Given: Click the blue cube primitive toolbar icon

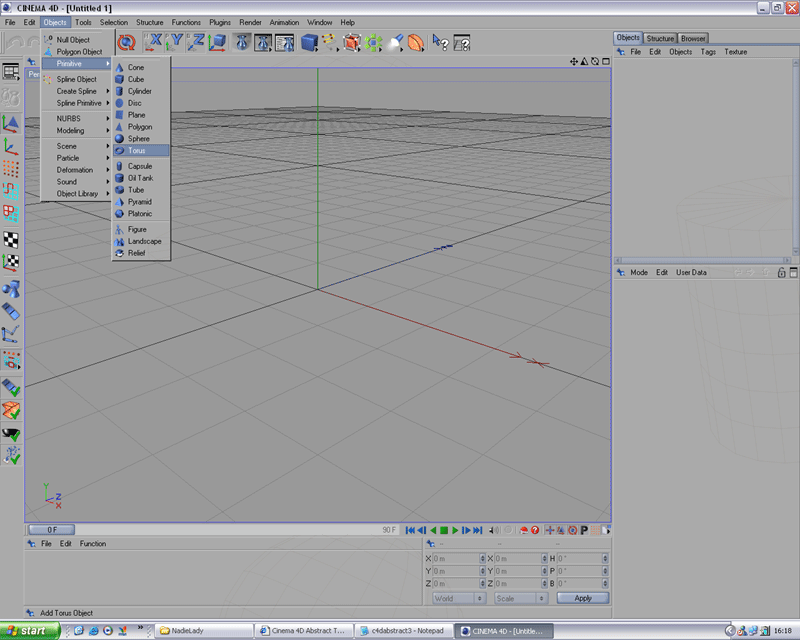Looking at the screenshot, I should [x=309, y=42].
